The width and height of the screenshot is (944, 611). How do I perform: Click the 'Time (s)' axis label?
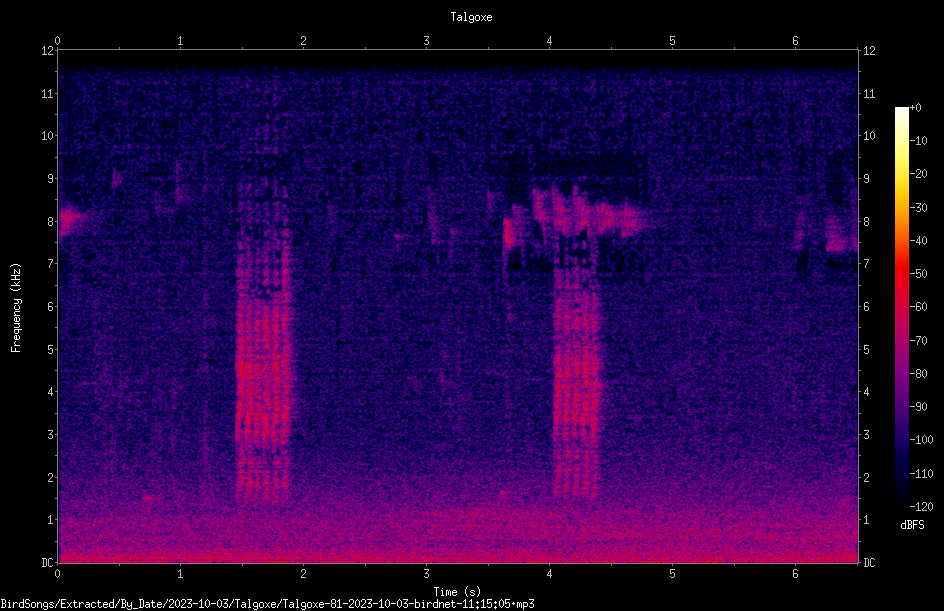pyautogui.click(x=457, y=592)
